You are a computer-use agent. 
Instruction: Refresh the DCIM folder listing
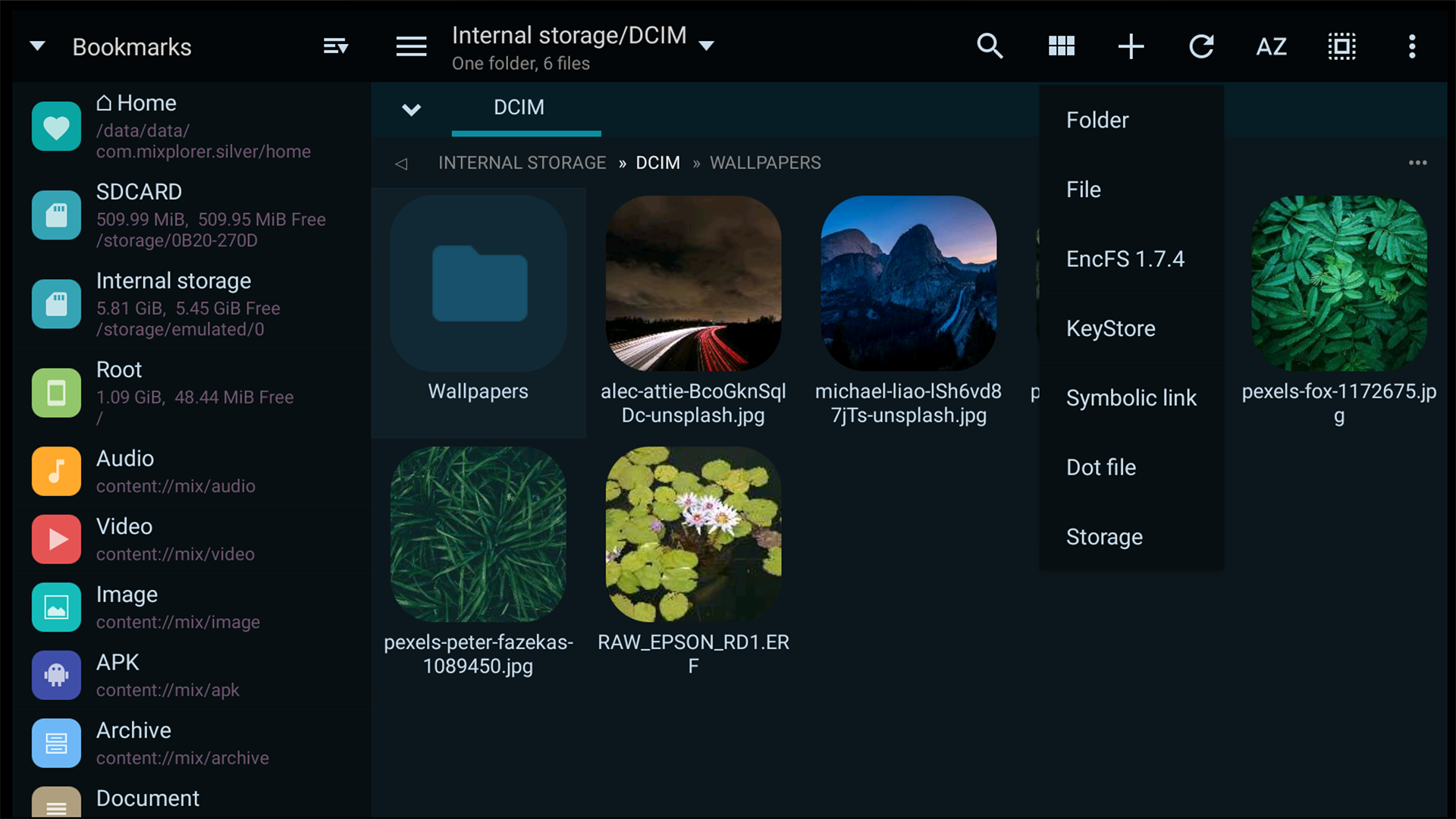point(1201,46)
